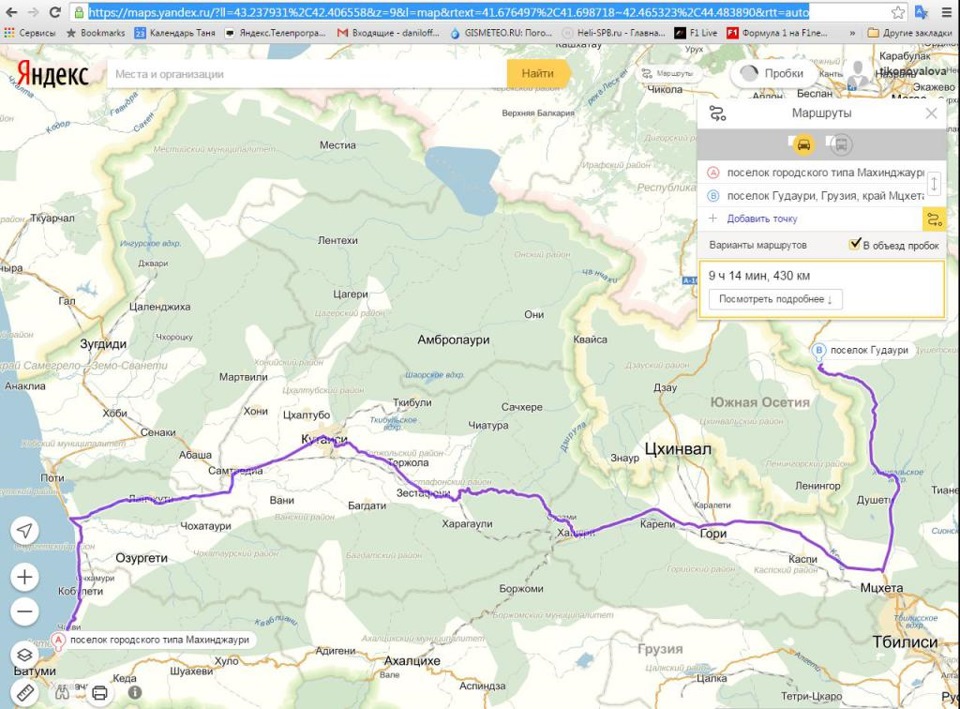Screen dimensions: 960x709
Task: Click the Амбролаури label on the map
Action: click(x=453, y=339)
